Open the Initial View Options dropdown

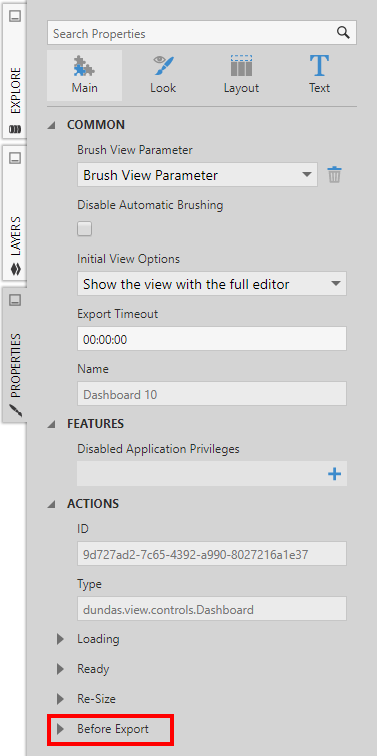coord(212,284)
